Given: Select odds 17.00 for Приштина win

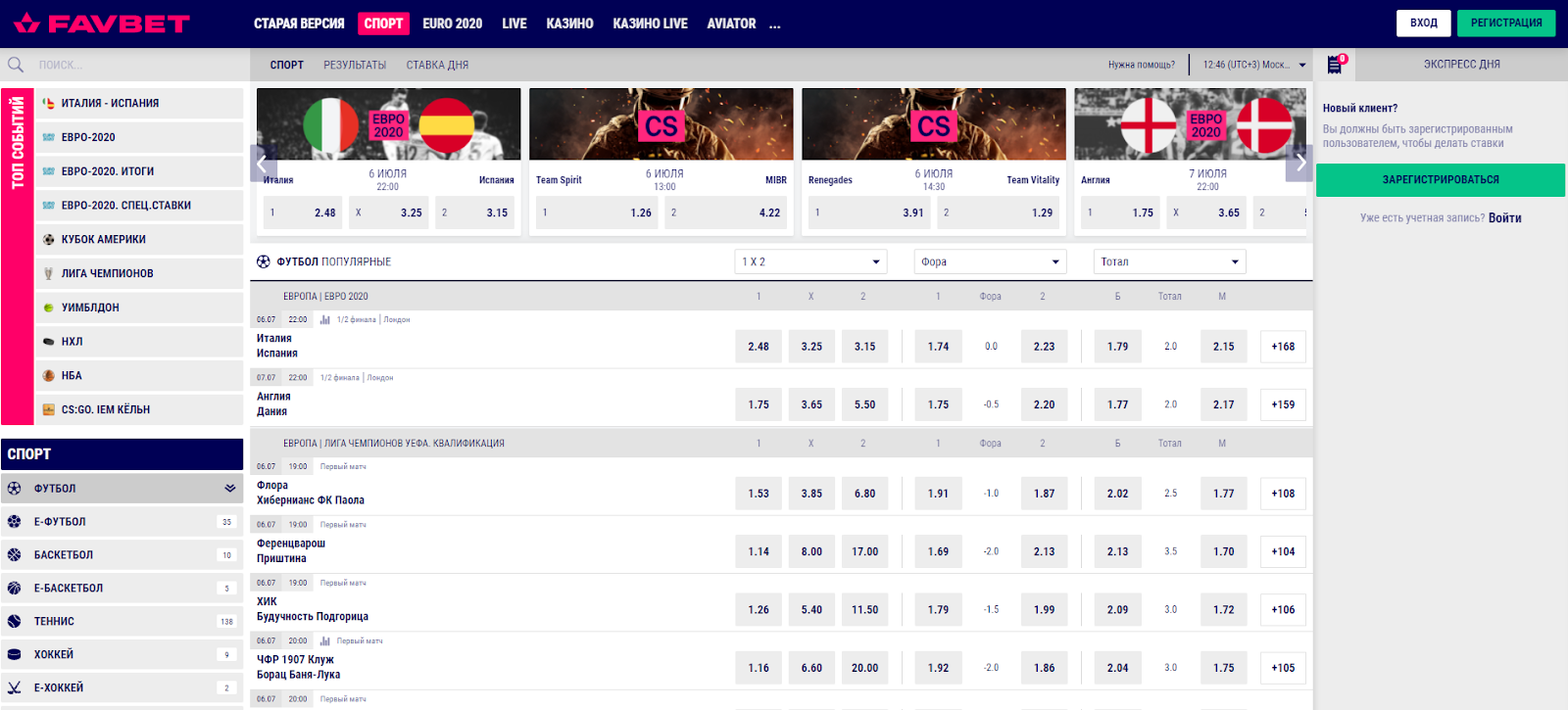Looking at the screenshot, I should (x=864, y=551).
